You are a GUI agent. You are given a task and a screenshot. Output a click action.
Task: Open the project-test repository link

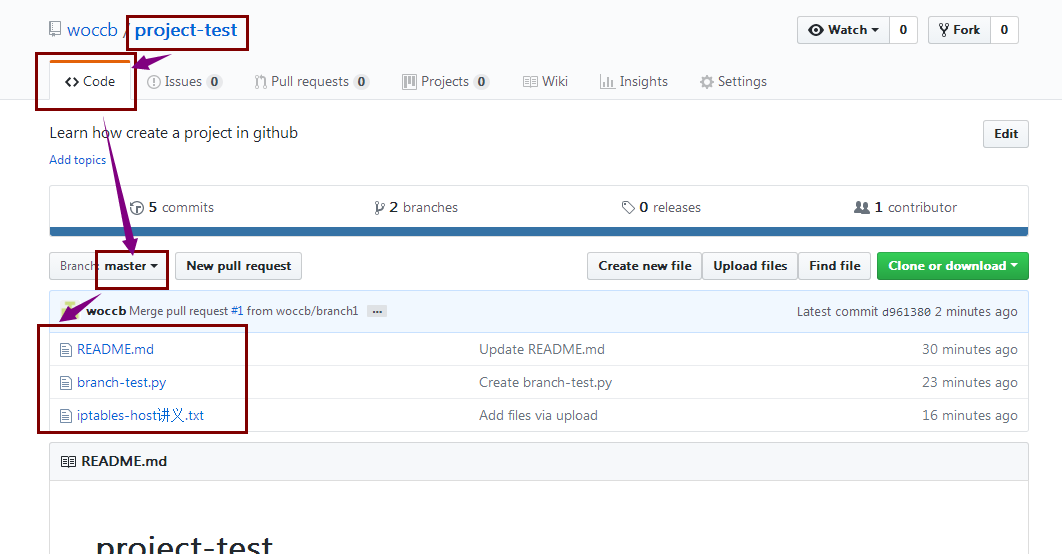186,30
